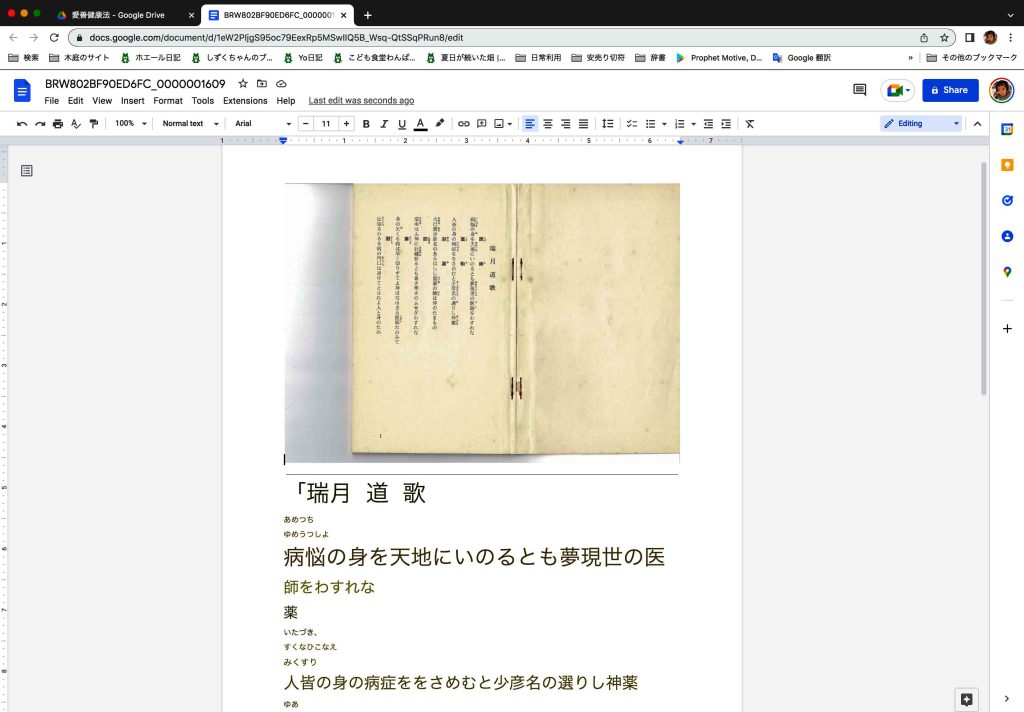The width and height of the screenshot is (1024, 712).
Task: Insert a numbered list
Action: pyautogui.click(x=679, y=123)
